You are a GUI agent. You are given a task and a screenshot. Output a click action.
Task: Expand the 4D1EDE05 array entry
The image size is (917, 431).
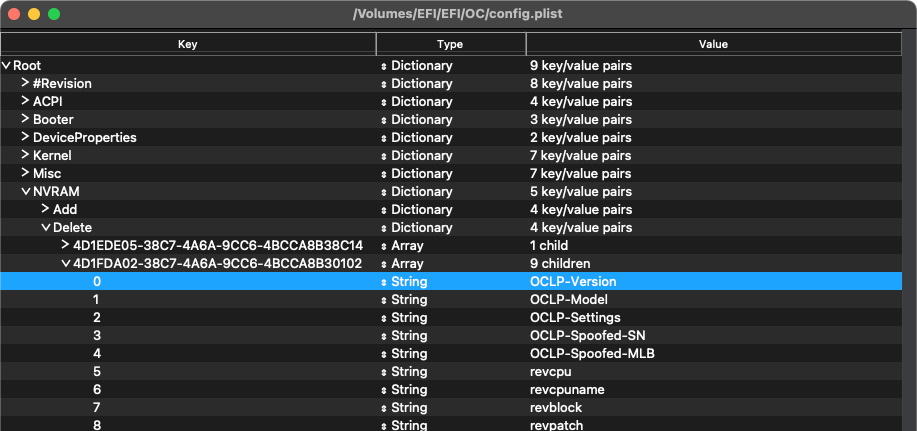pos(65,246)
